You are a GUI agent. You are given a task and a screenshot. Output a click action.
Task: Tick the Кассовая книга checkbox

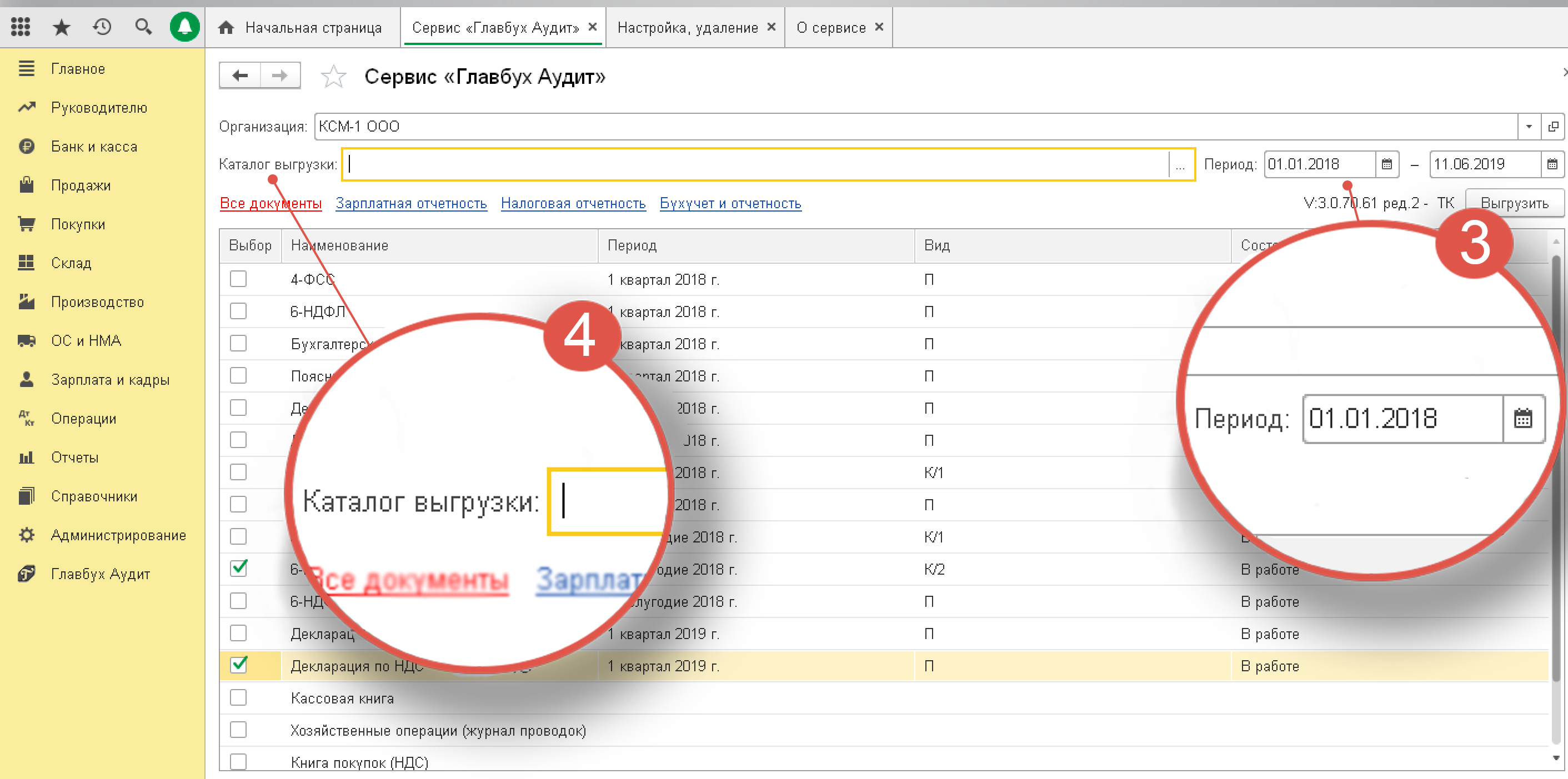pyautogui.click(x=238, y=697)
